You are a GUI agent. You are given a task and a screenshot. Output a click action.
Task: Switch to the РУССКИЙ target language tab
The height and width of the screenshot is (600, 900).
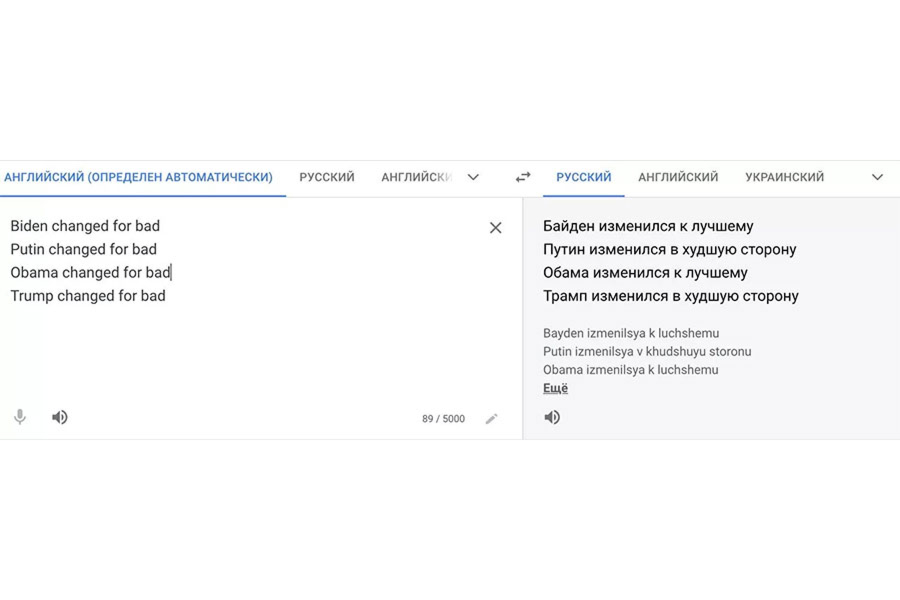pos(584,177)
